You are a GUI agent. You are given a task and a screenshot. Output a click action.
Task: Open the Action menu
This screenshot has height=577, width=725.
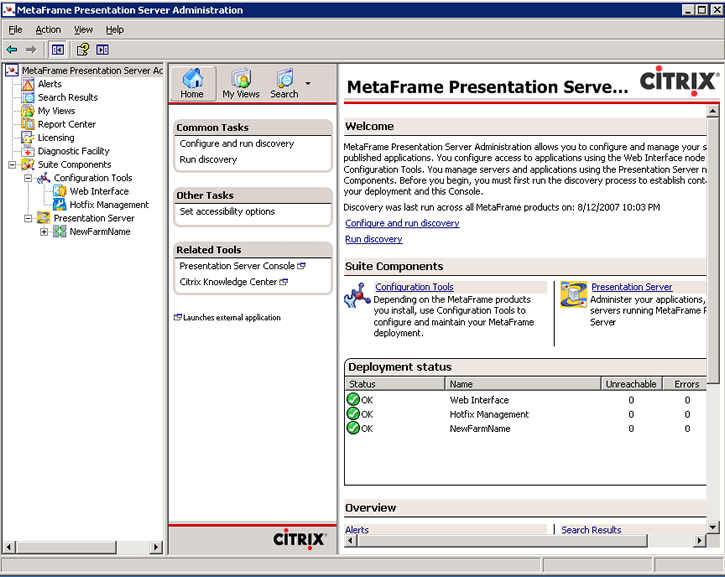point(48,30)
